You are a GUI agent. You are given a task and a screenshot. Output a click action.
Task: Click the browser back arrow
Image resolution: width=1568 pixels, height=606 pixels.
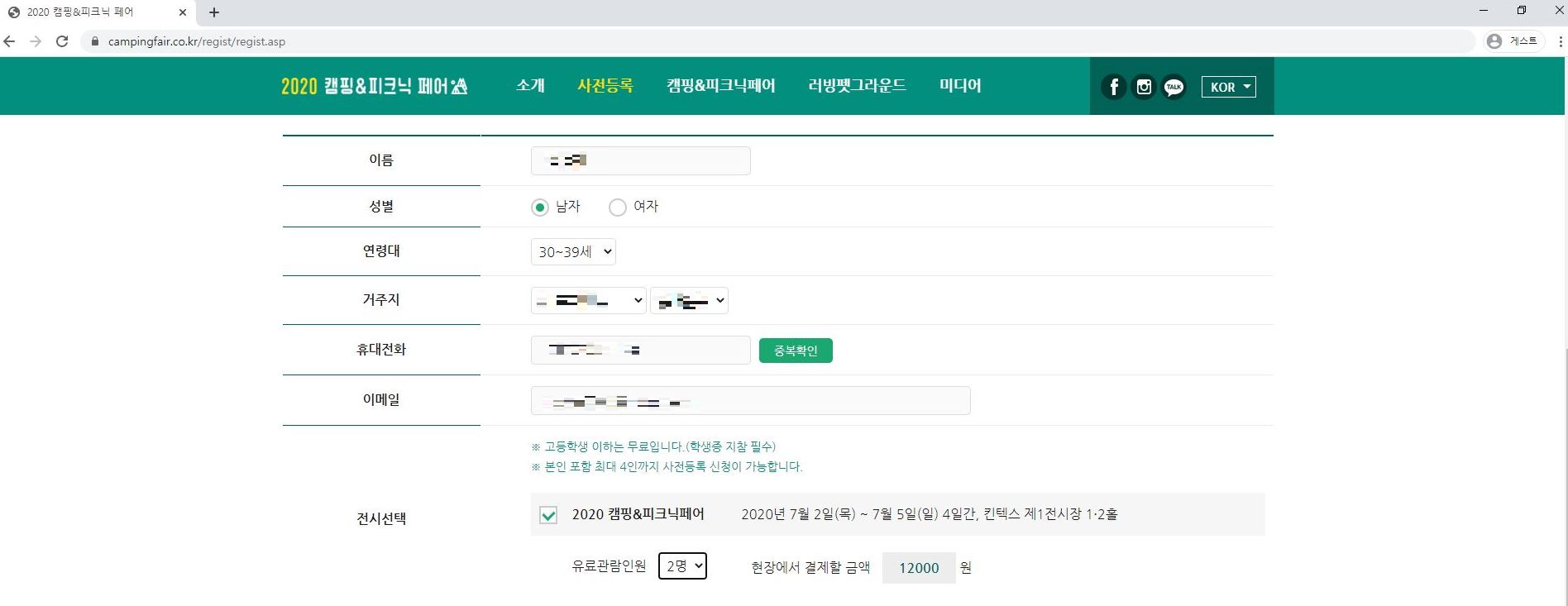(x=10, y=41)
